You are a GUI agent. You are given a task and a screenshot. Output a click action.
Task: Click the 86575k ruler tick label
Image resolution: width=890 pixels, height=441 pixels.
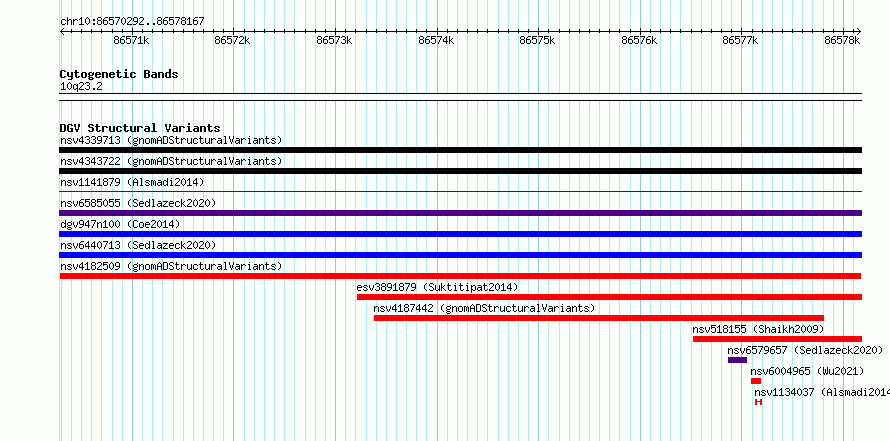pos(538,40)
